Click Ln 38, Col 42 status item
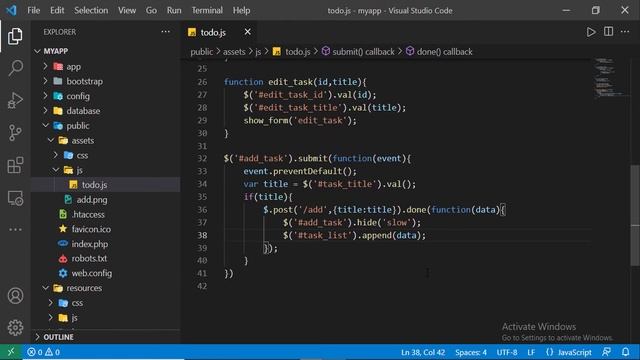 click(422, 352)
